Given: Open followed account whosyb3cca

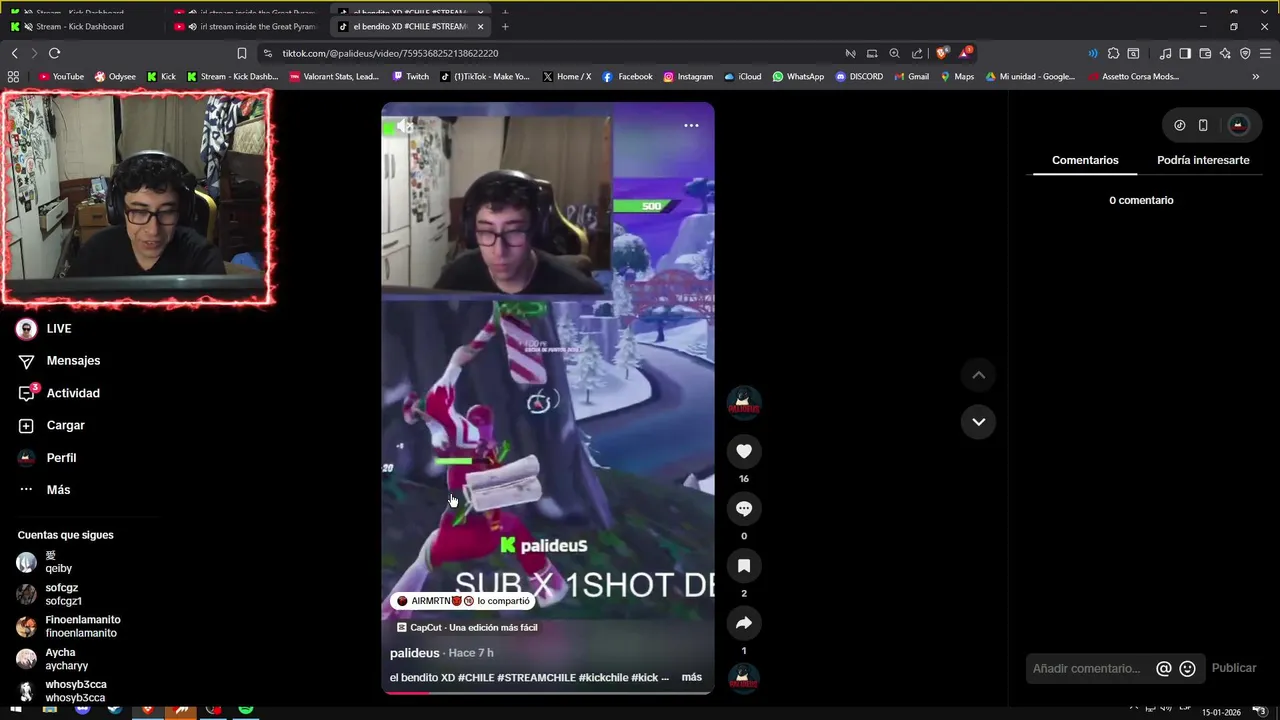Looking at the screenshot, I should pyautogui.click(x=61, y=691).
